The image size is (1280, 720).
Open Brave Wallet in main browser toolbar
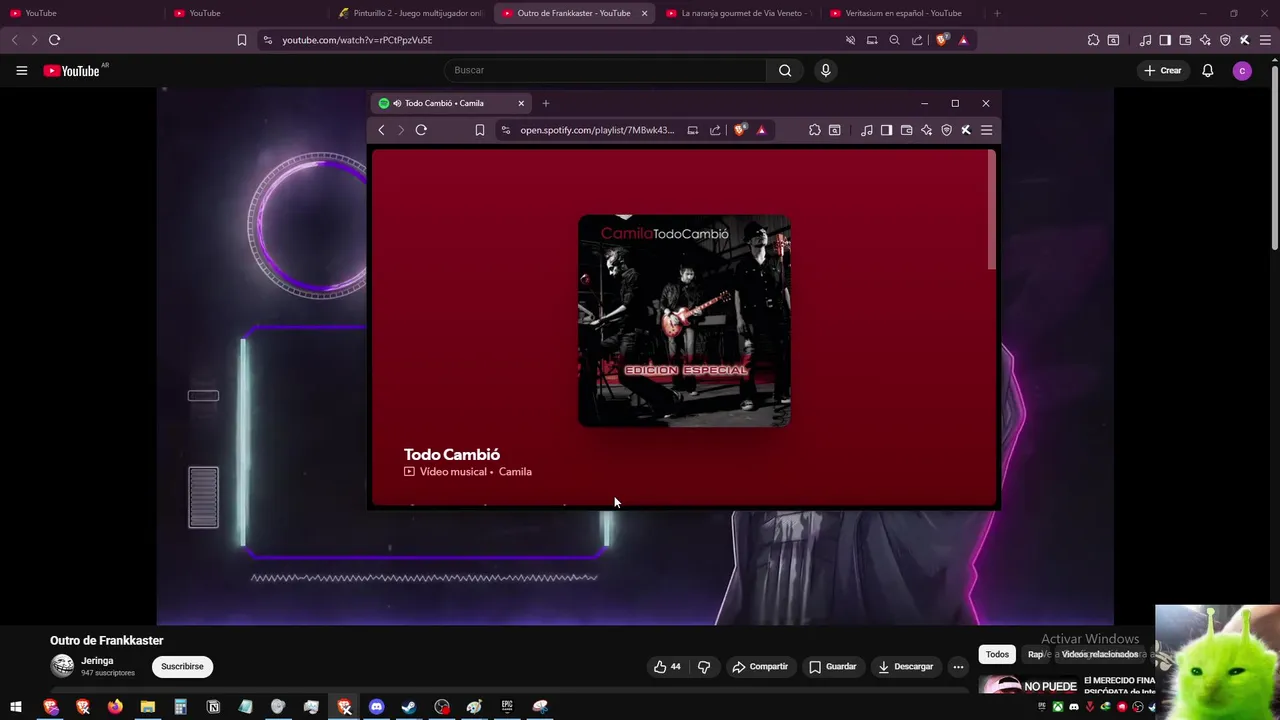tap(1185, 40)
